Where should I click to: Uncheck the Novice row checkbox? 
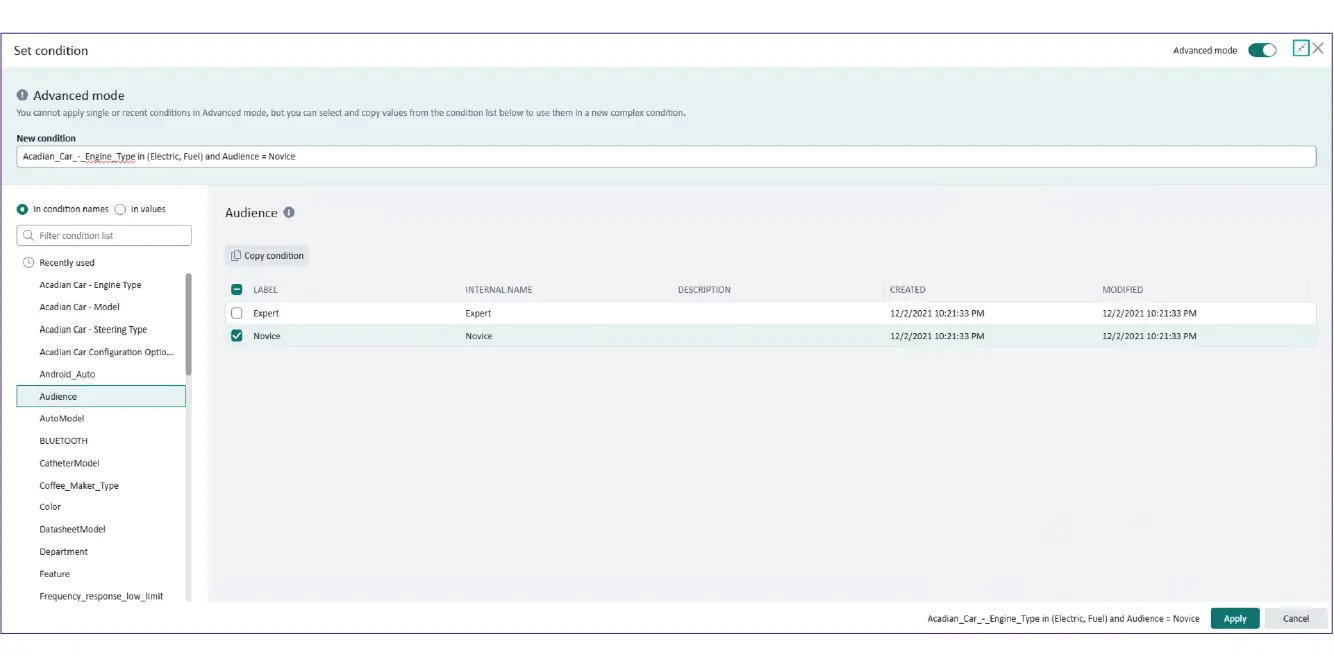click(237, 336)
